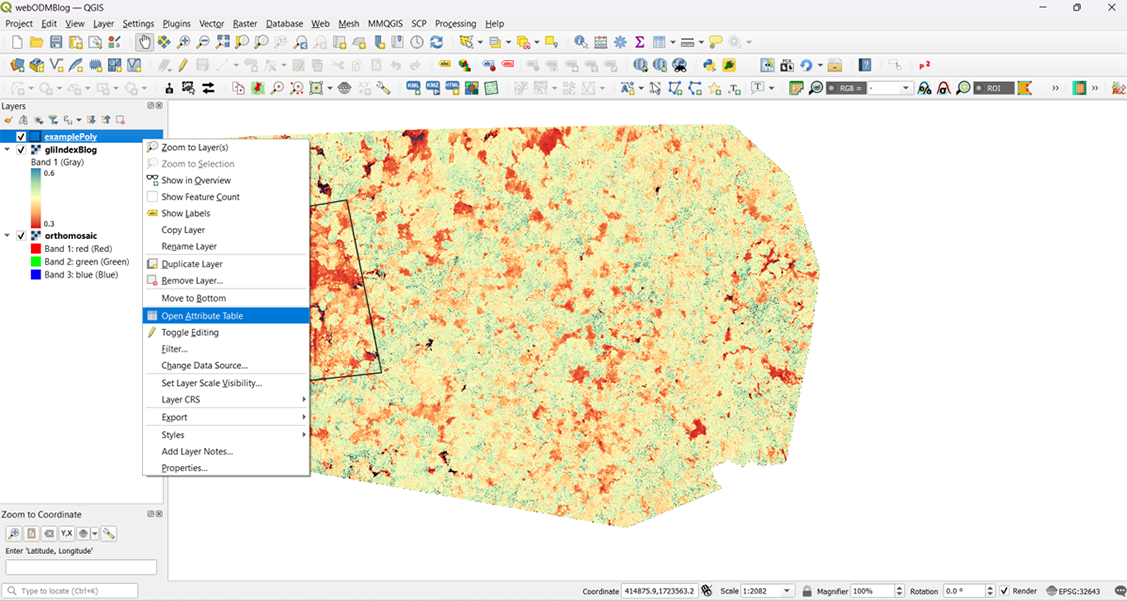
Task: Select the Pan Map hand tool
Action: click(144, 42)
